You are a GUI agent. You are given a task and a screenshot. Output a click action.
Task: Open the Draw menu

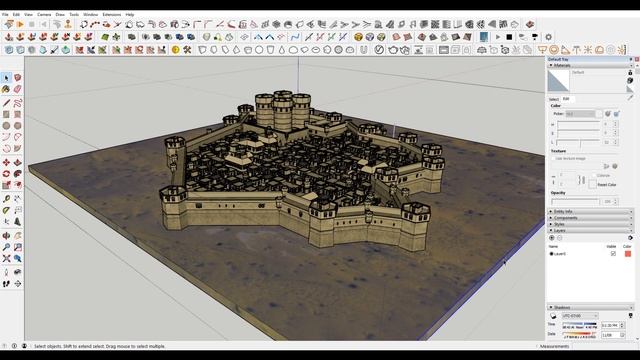pyautogui.click(x=60, y=14)
